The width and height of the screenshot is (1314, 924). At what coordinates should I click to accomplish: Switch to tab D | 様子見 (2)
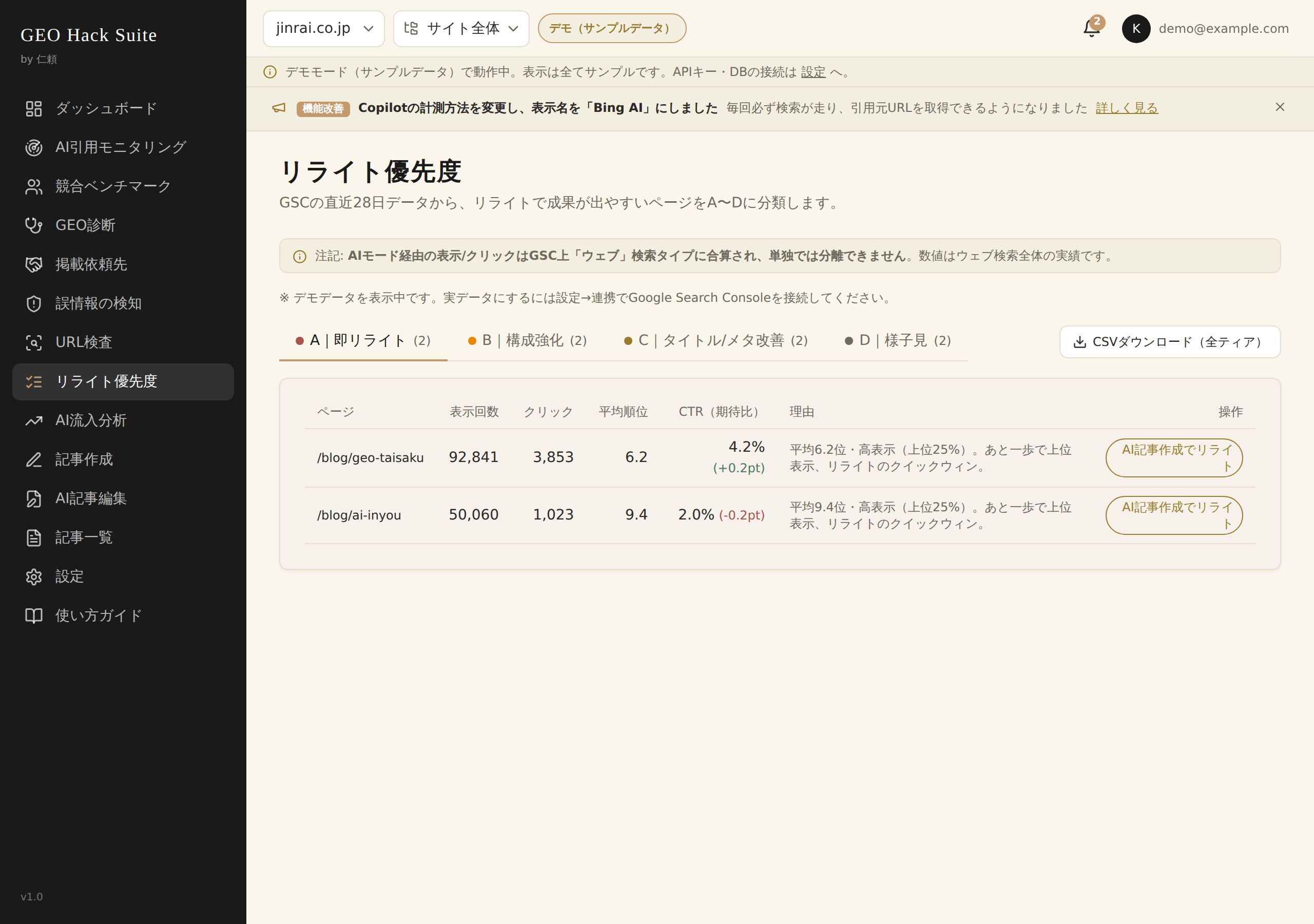coord(898,341)
